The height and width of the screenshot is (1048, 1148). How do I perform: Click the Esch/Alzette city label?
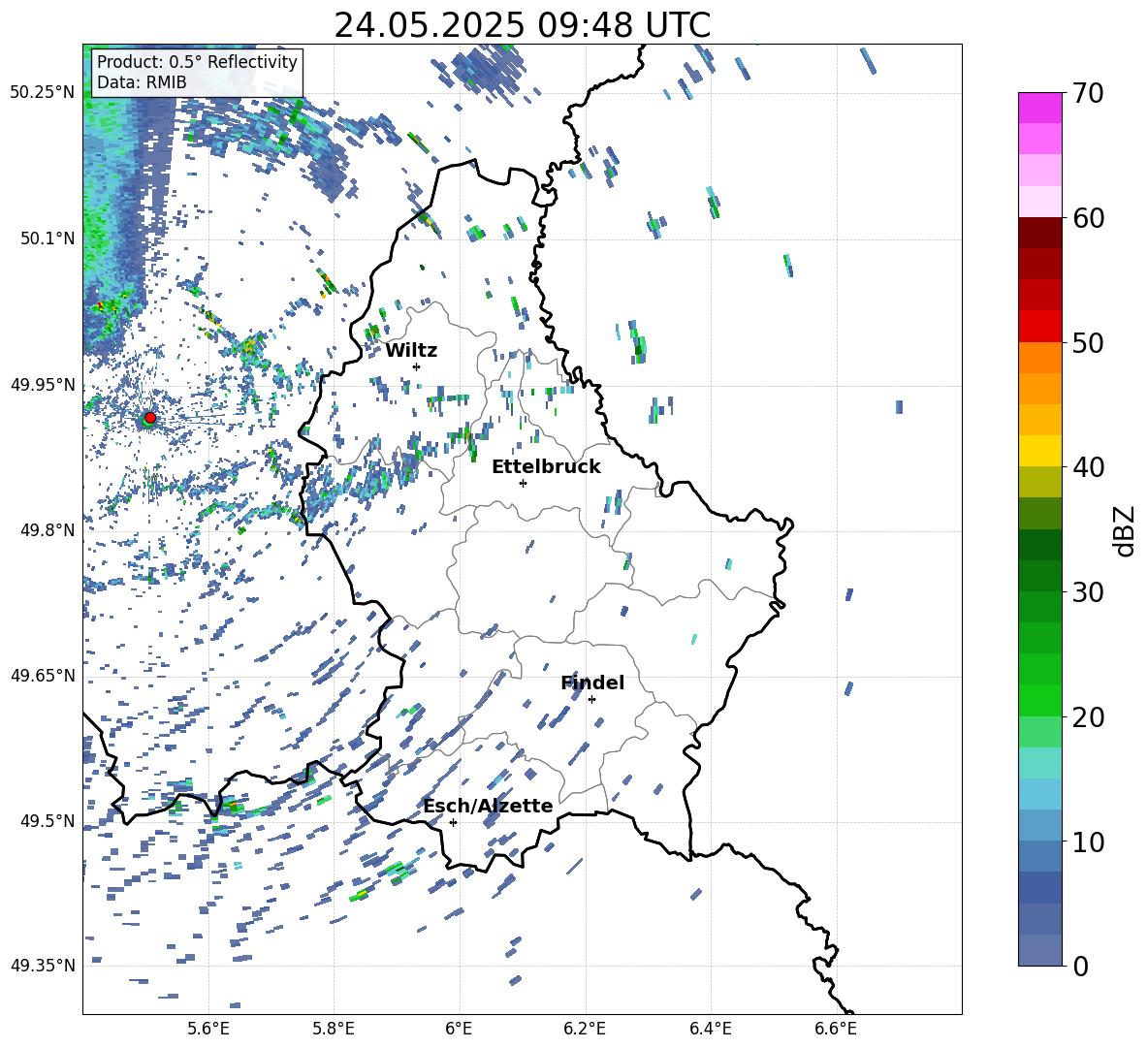[488, 806]
